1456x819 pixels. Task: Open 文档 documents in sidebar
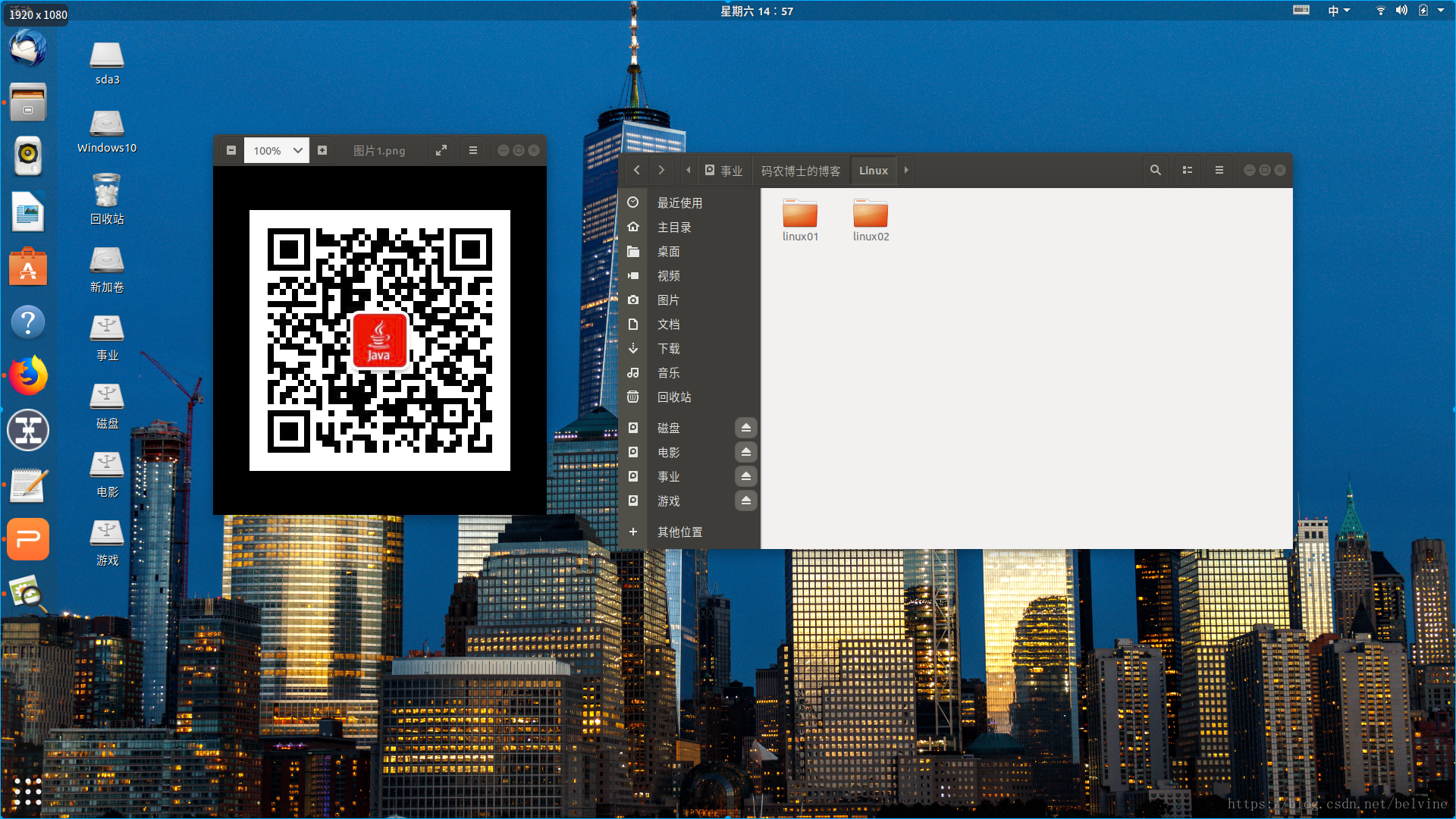(689, 324)
